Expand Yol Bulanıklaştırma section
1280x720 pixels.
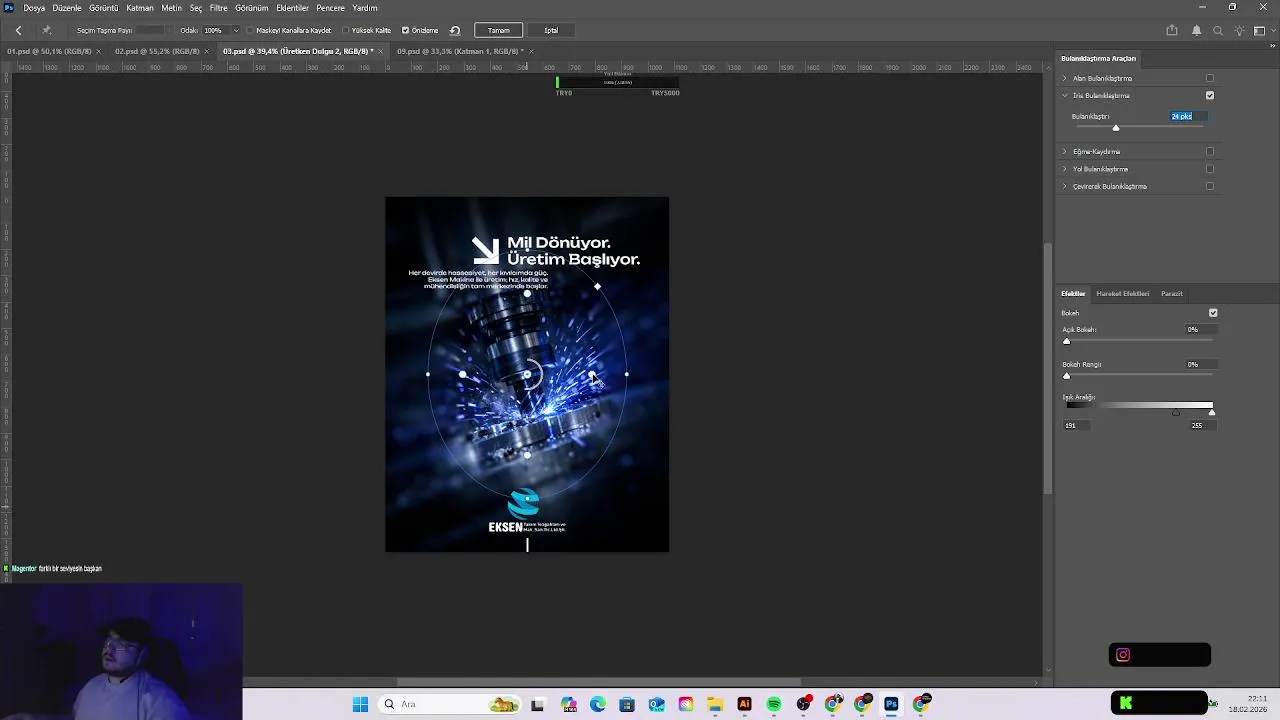(1065, 169)
